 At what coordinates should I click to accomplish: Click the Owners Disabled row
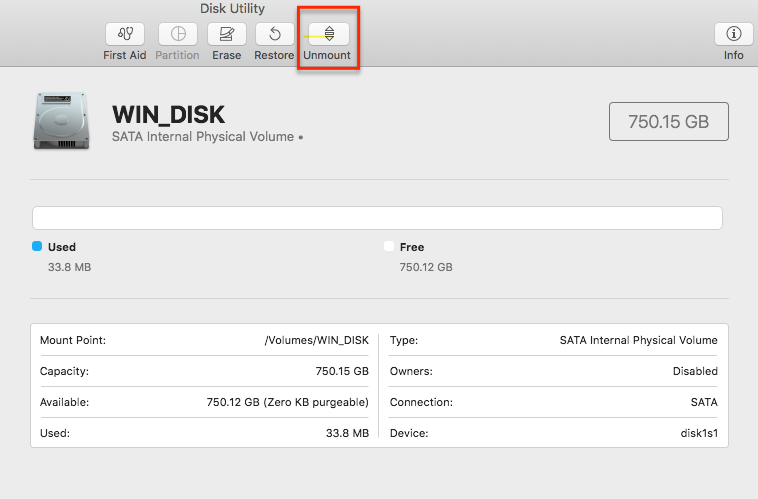click(554, 371)
